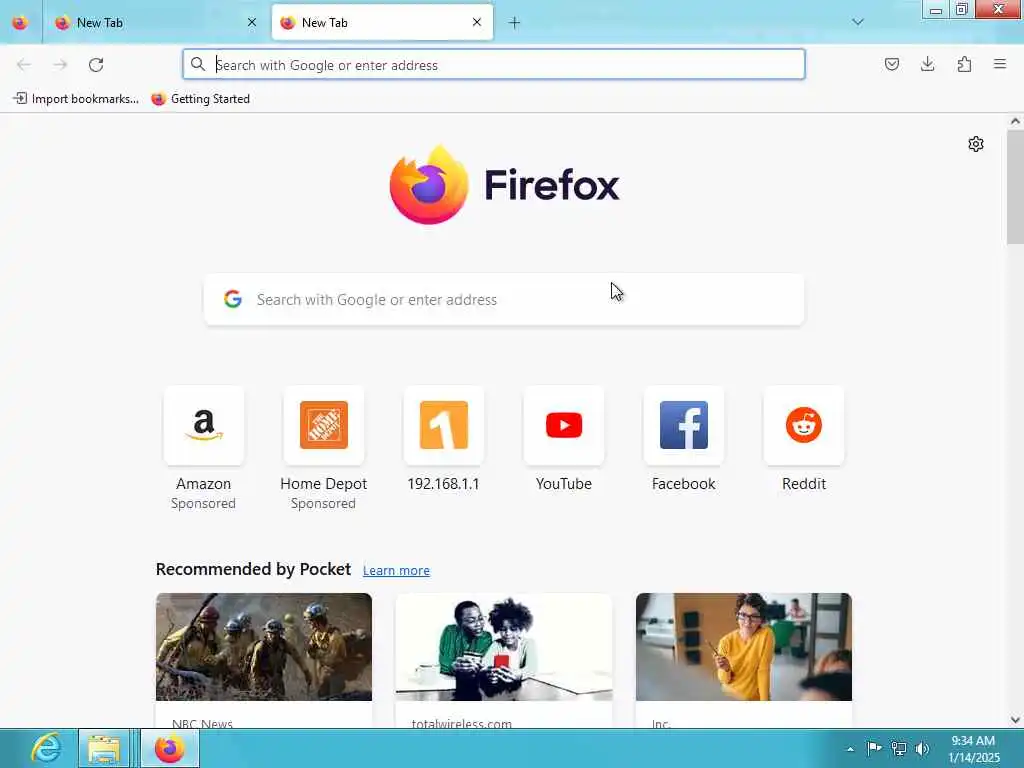Go back one page with back arrow
Image resolution: width=1024 pixels, height=768 pixels.
point(24,65)
